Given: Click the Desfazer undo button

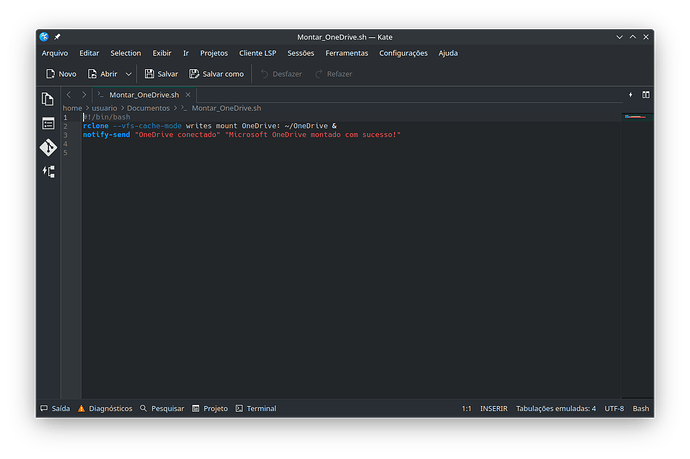Looking at the screenshot, I should pyautogui.click(x=281, y=74).
